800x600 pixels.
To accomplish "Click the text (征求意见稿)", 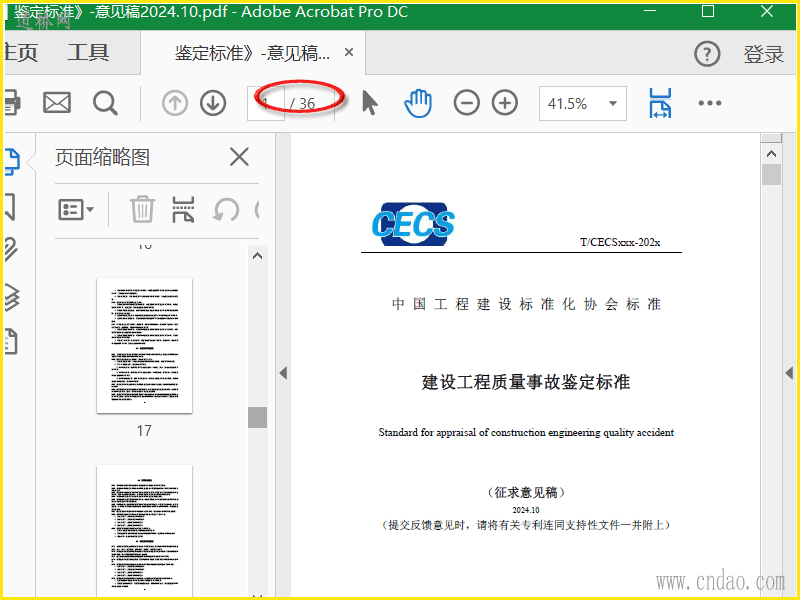I will pyautogui.click(x=526, y=492).
